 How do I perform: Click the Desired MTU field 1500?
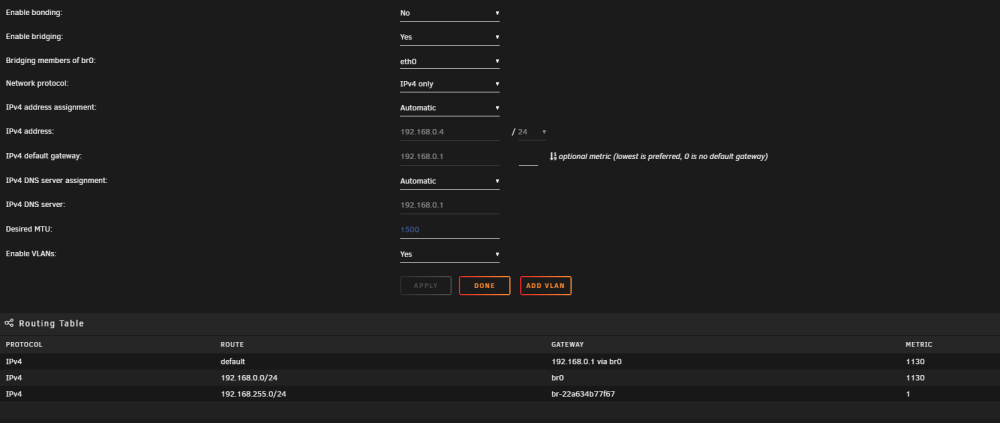(450, 230)
